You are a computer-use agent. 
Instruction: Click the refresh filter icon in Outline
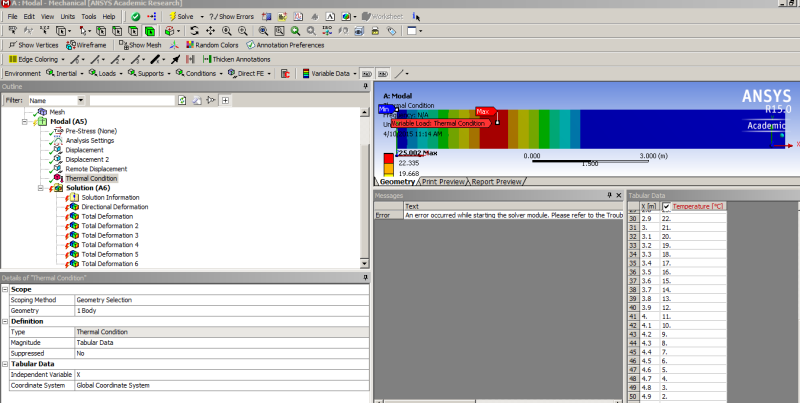click(182, 100)
